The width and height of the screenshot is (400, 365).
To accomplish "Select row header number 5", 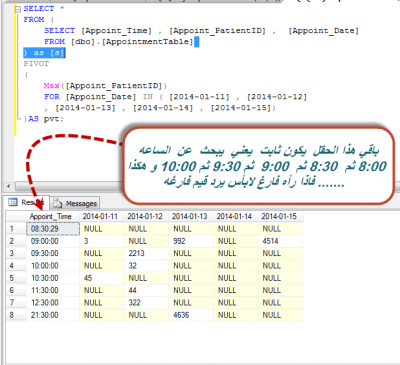I will [16, 278].
